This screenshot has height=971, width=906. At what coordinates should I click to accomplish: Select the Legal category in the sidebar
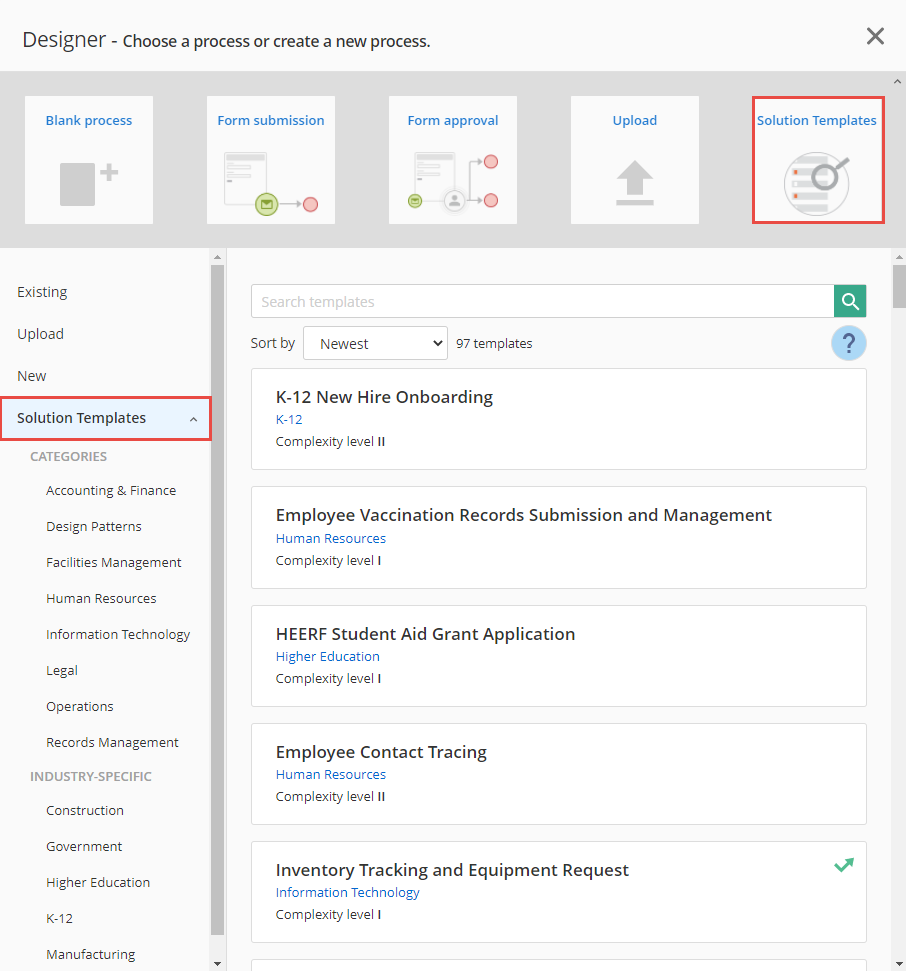coord(61,670)
